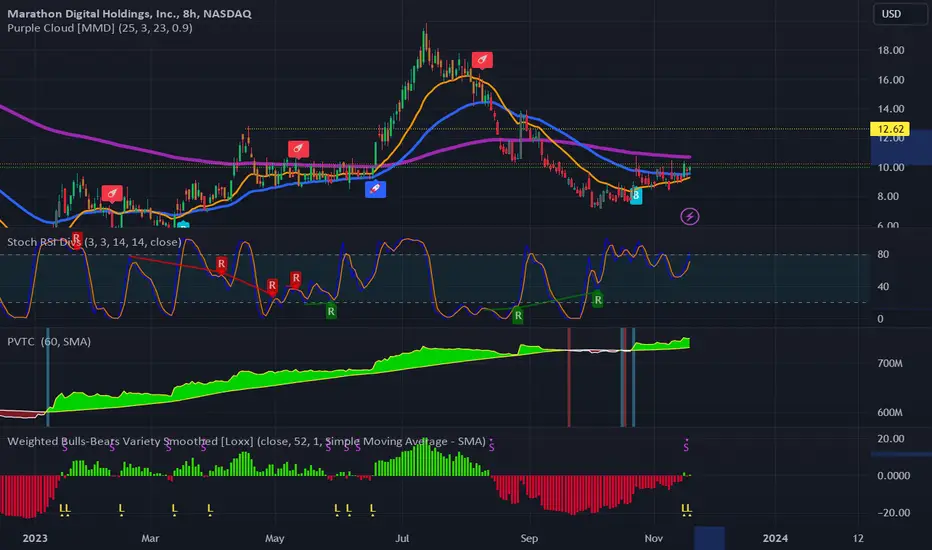Click the PVTC (60, SMA) indicator legend

tap(49, 341)
